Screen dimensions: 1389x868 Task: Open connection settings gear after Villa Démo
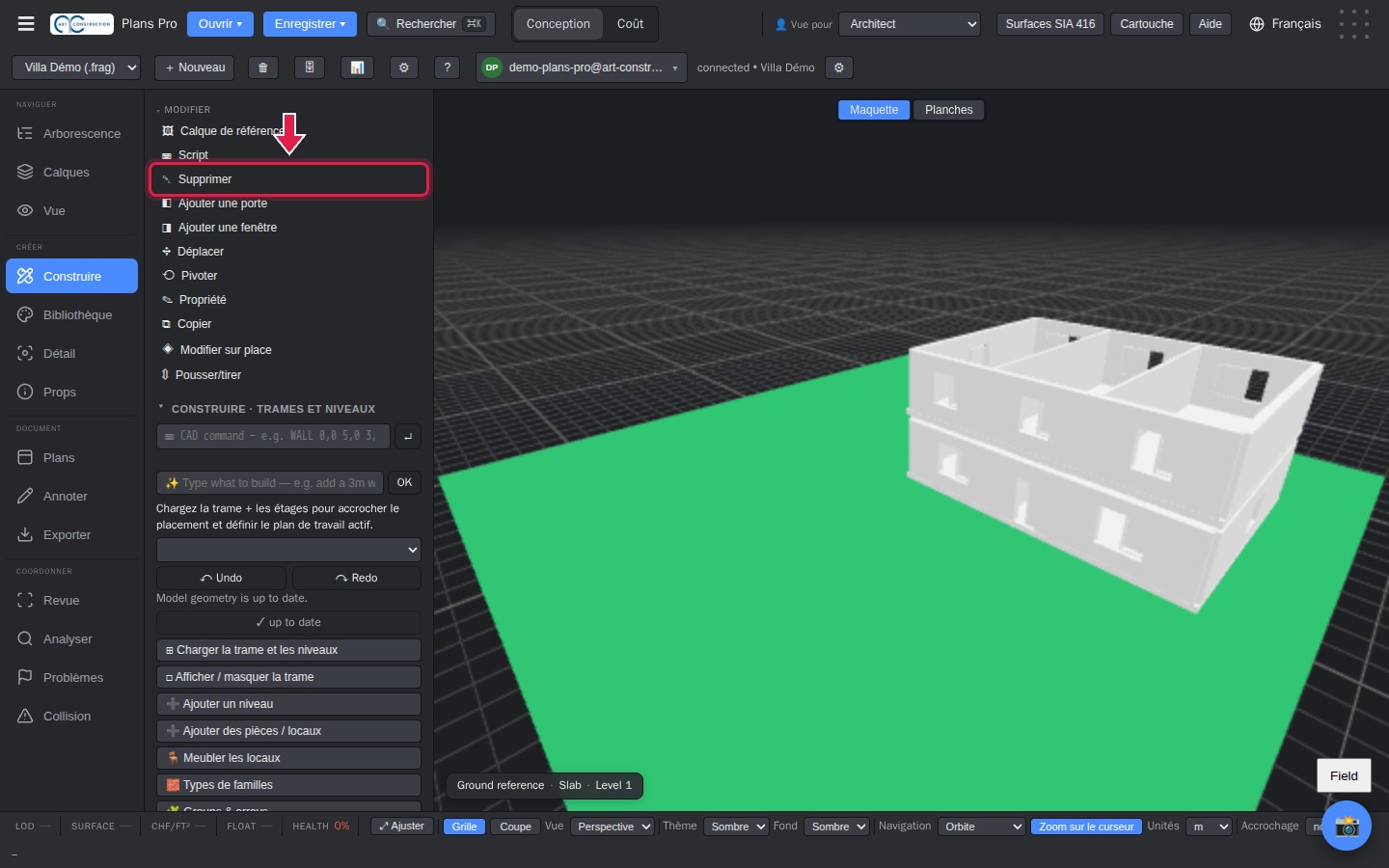point(839,68)
